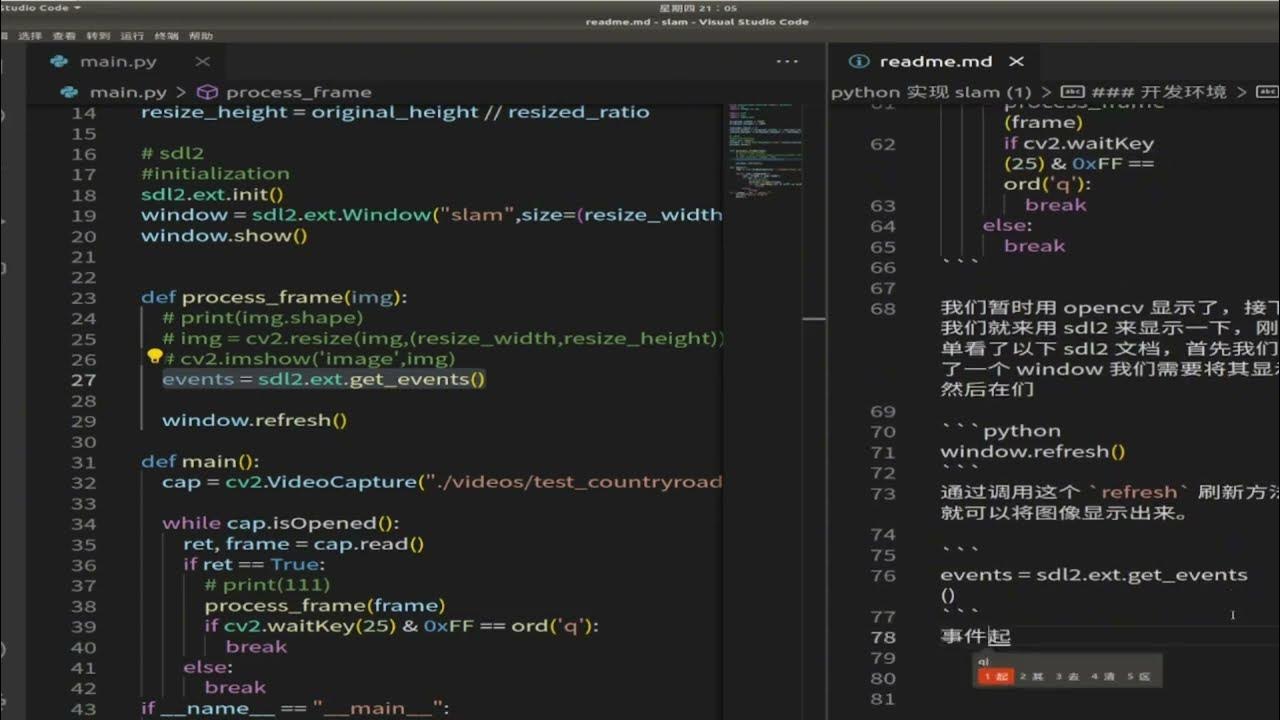Close the readme.md tab

1016,61
